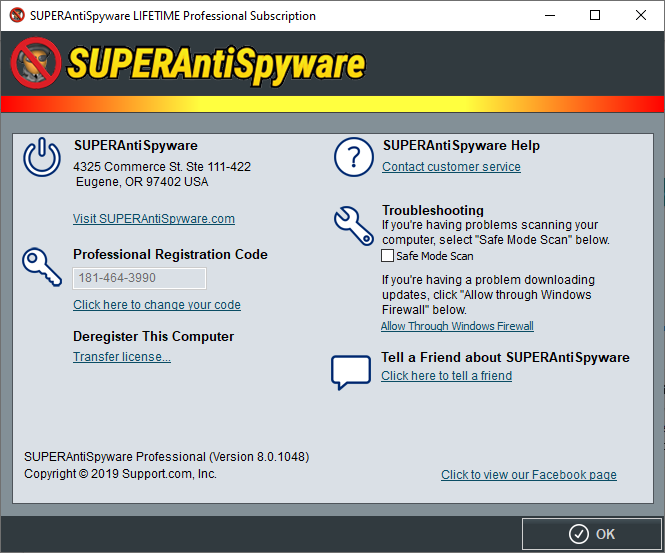The image size is (665, 553).
Task: Click the 4325 Commerce St. address line
Action: click(162, 167)
